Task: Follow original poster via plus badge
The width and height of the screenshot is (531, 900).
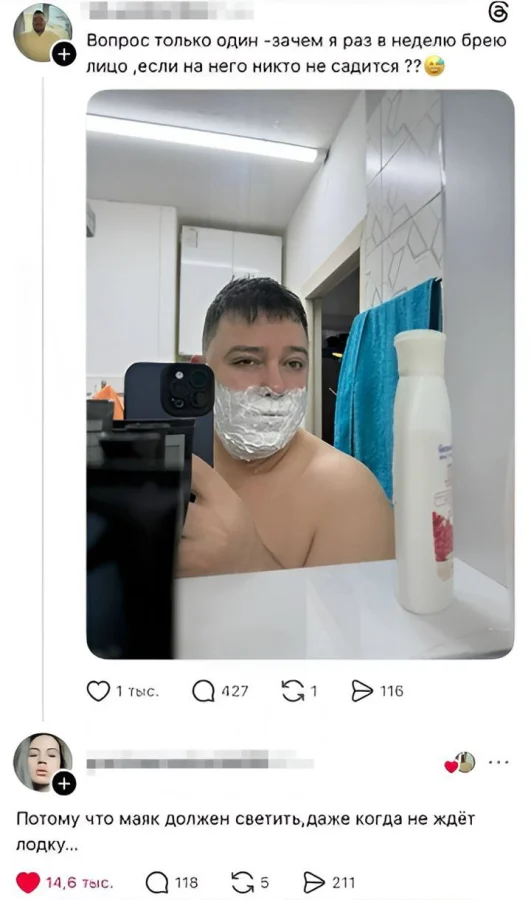Action: (x=64, y=55)
